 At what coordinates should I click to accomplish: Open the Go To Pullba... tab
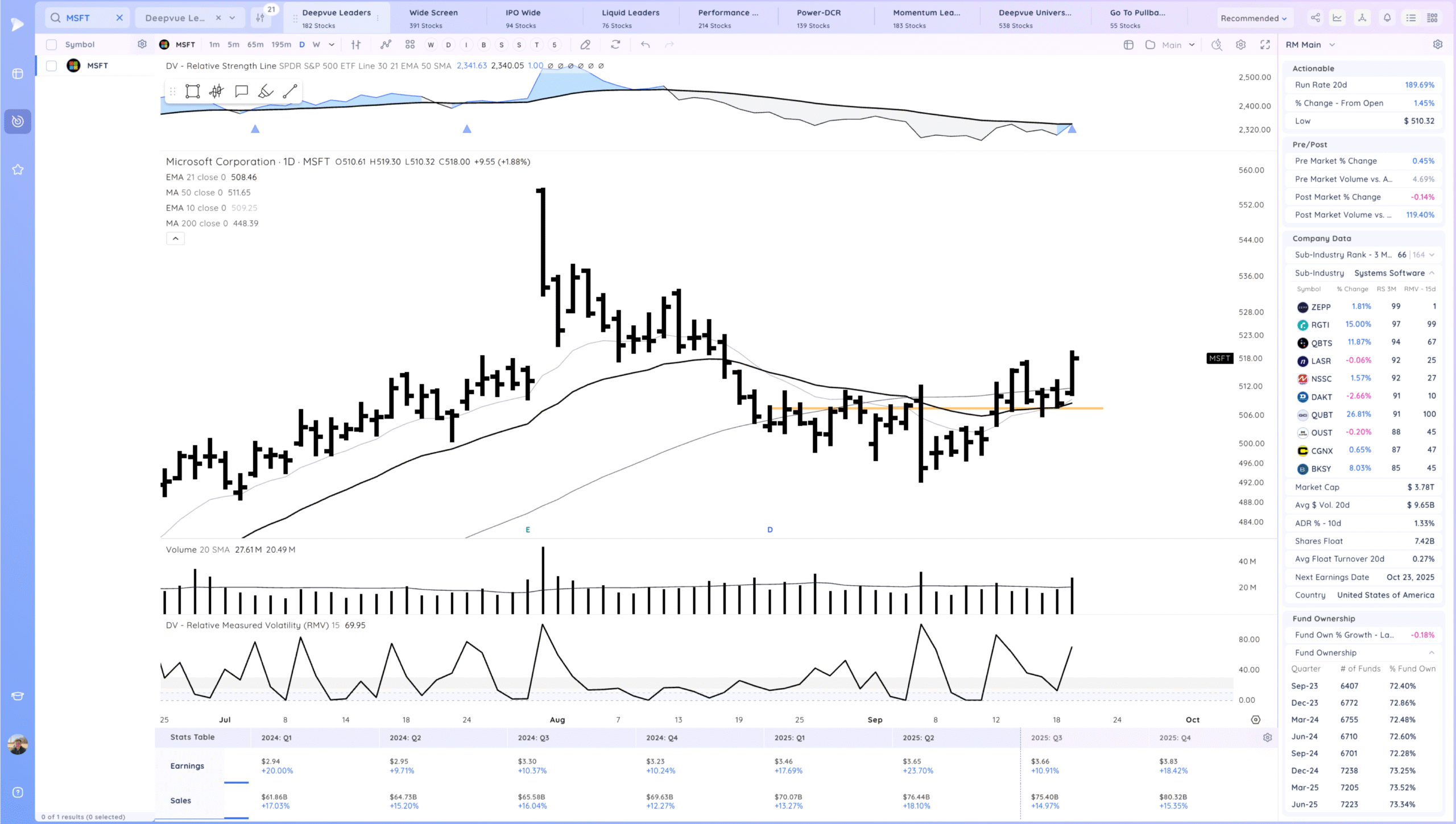click(x=1137, y=18)
